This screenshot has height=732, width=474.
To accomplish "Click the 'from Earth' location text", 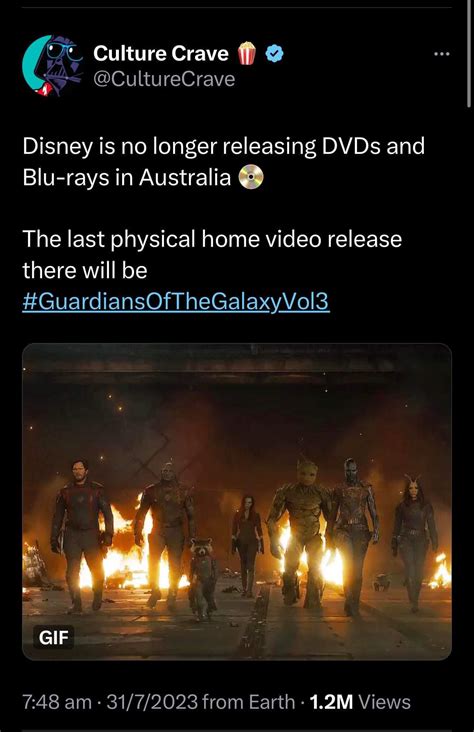I will [249, 702].
